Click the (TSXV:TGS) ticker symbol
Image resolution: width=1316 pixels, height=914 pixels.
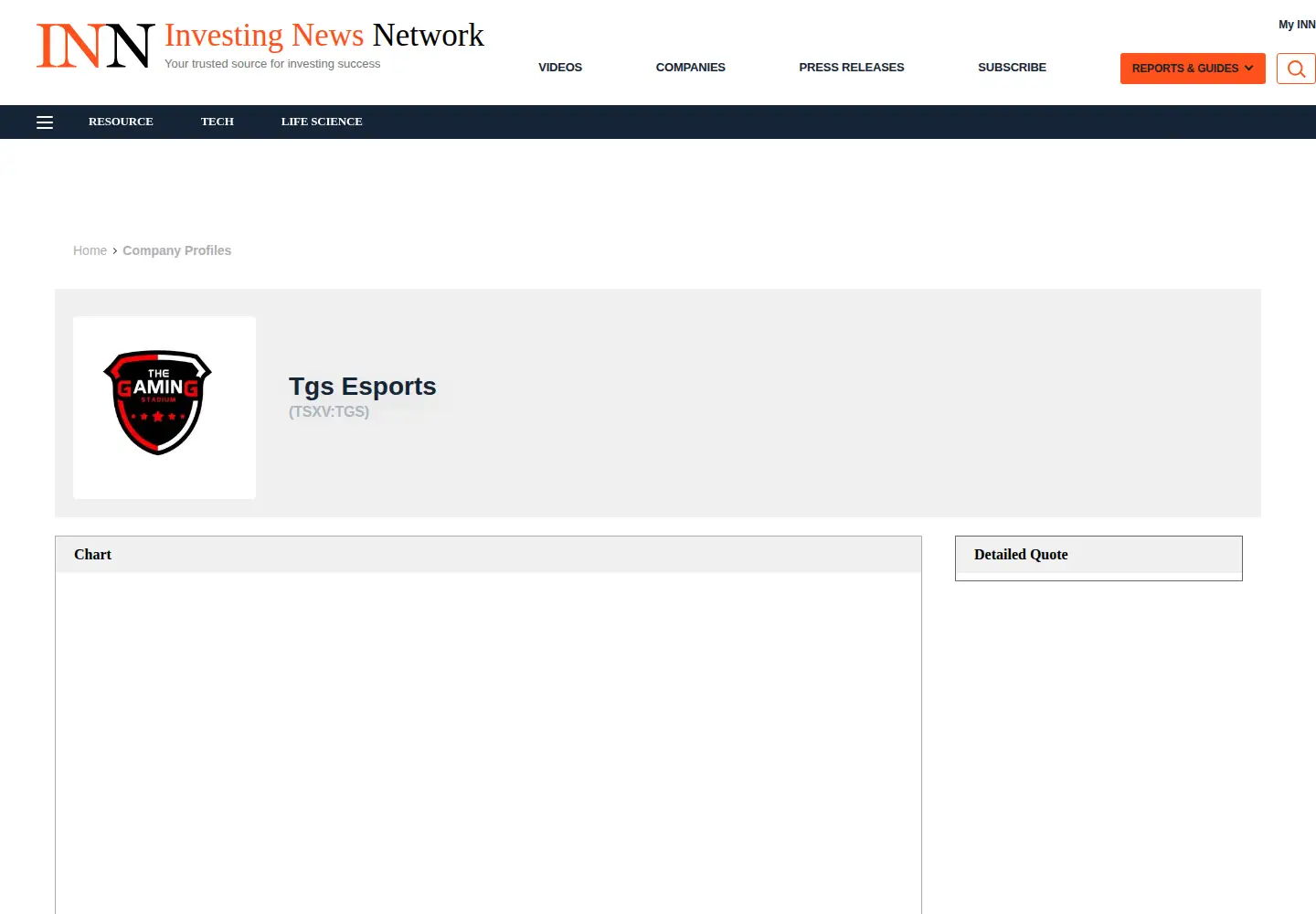(x=329, y=411)
